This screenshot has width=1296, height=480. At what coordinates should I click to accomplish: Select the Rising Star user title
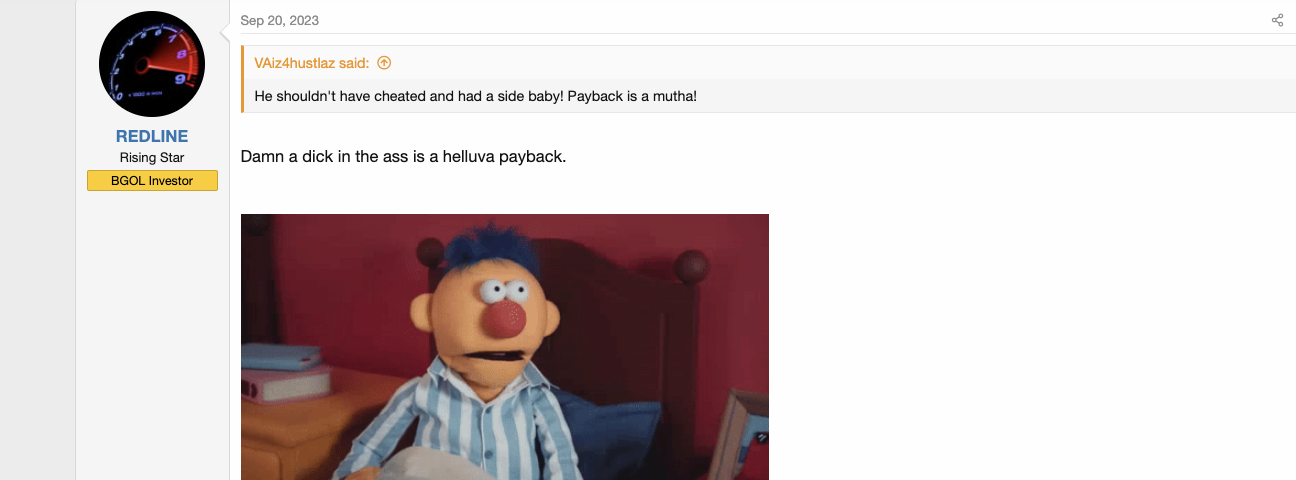(x=152, y=158)
